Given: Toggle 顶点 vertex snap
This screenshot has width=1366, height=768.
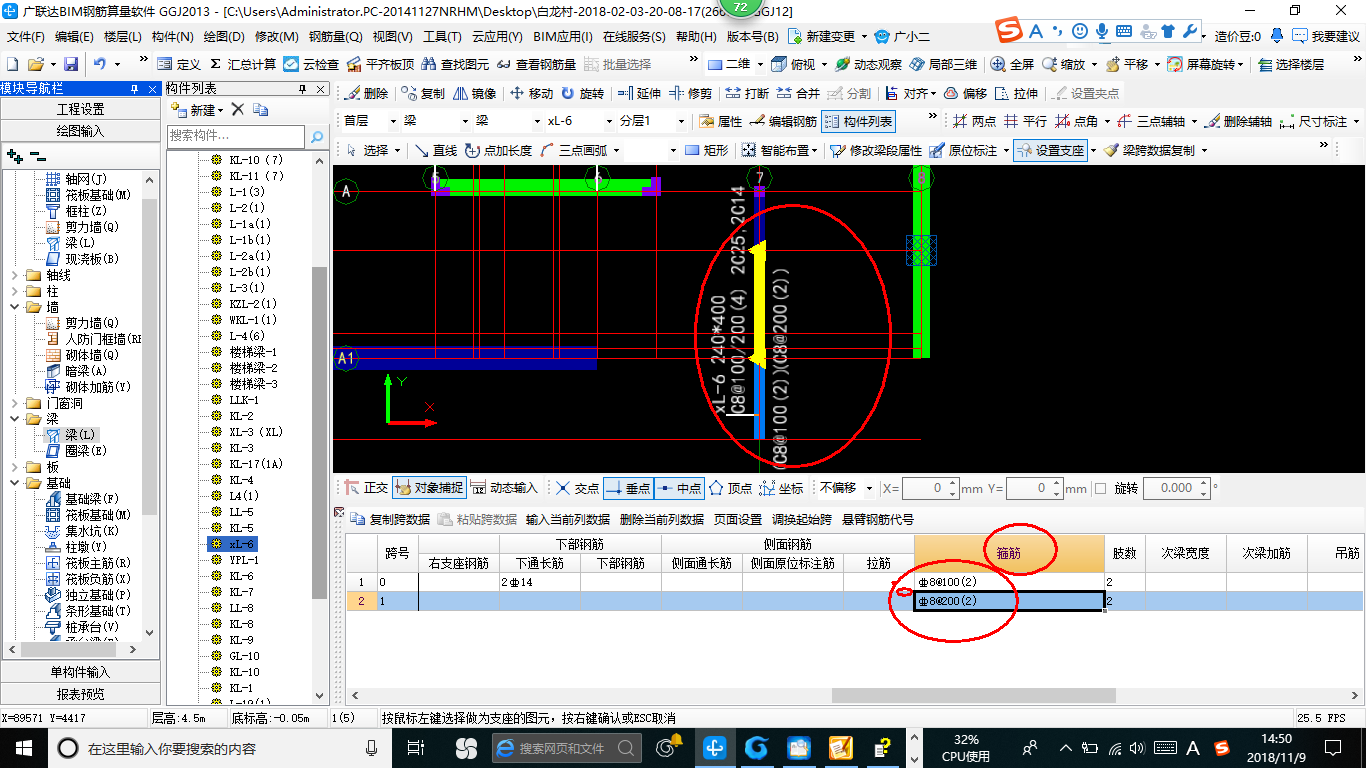Looking at the screenshot, I should pyautogui.click(x=730, y=488).
